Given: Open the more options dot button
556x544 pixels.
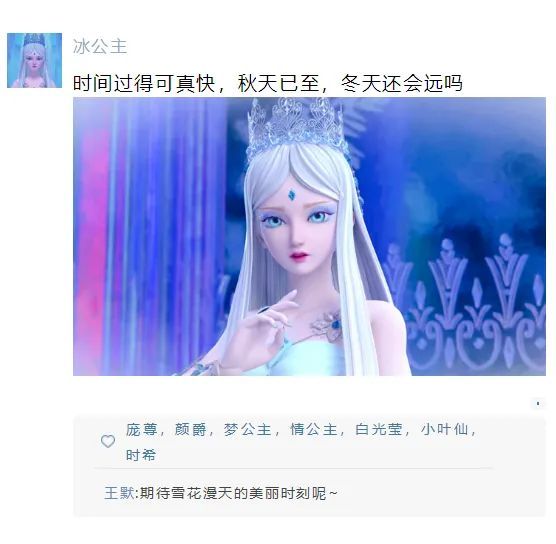Looking at the screenshot, I should [538, 404].
